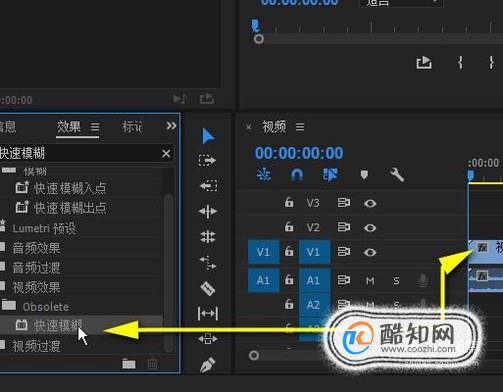The image size is (503, 392).
Task: Click the V1 source patching button
Action: pos(263,252)
